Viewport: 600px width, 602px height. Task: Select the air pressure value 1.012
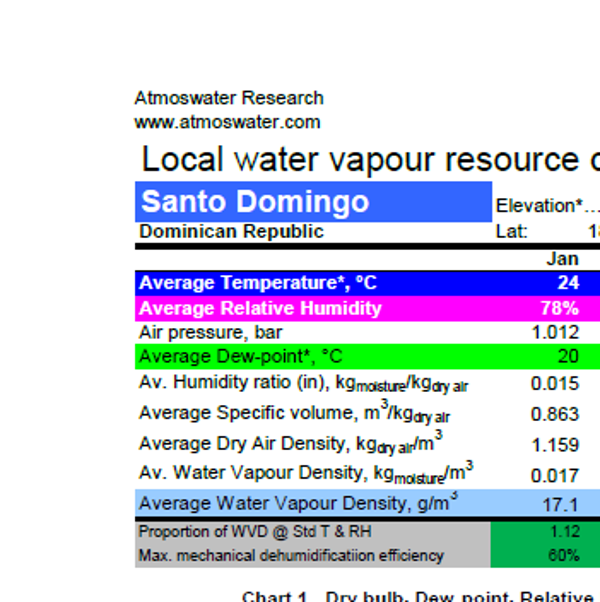(x=555, y=332)
